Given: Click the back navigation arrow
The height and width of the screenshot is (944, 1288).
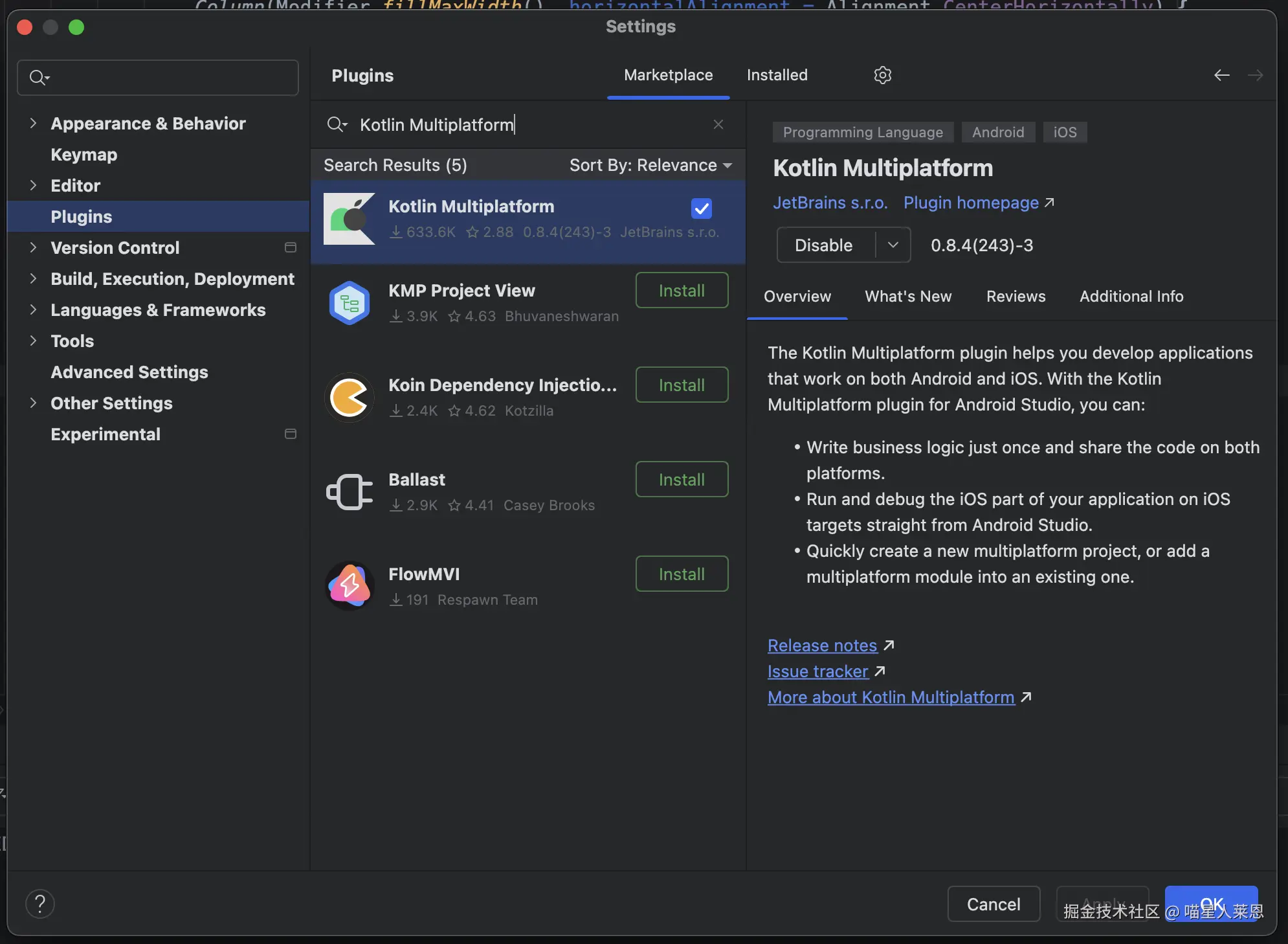Looking at the screenshot, I should (1221, 75).
